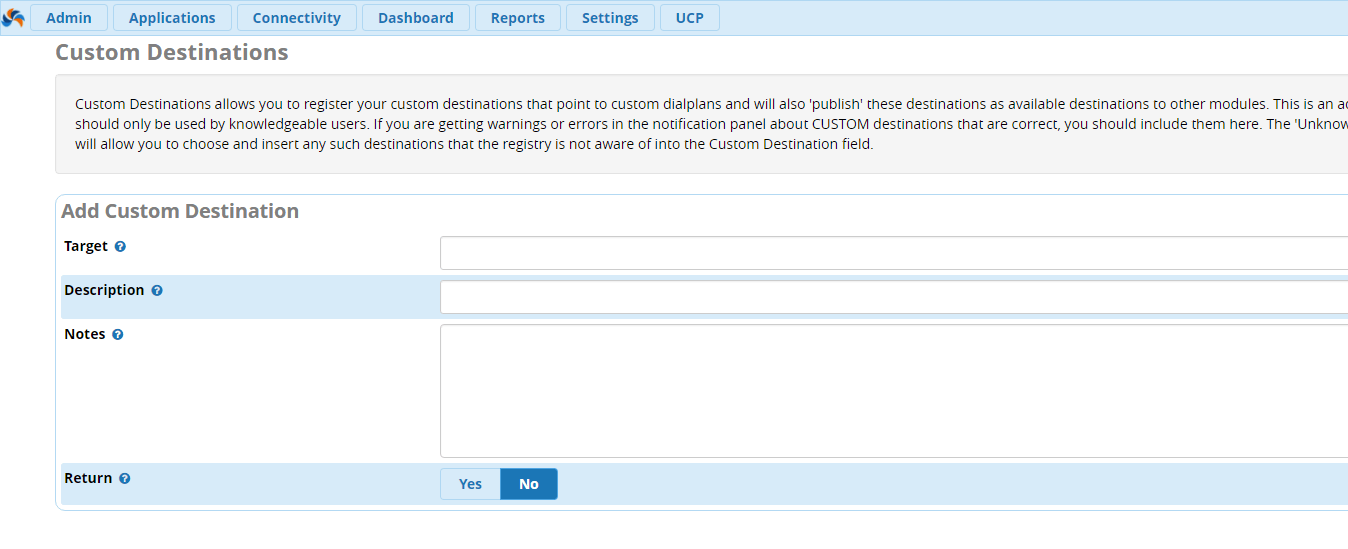Viewport: 1348px width, 549px height.
Task: Show help tooltip for Target field
Action: (120, 247)
